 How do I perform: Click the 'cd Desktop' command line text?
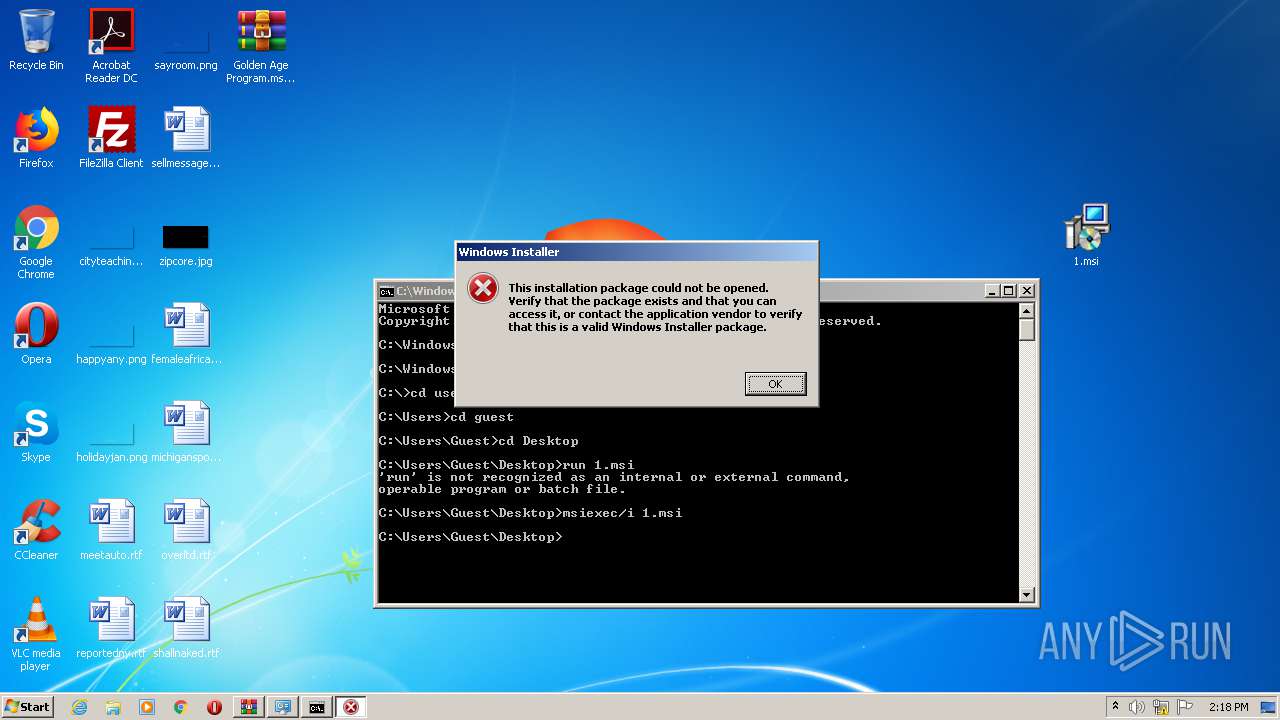[x=538, y=441]
